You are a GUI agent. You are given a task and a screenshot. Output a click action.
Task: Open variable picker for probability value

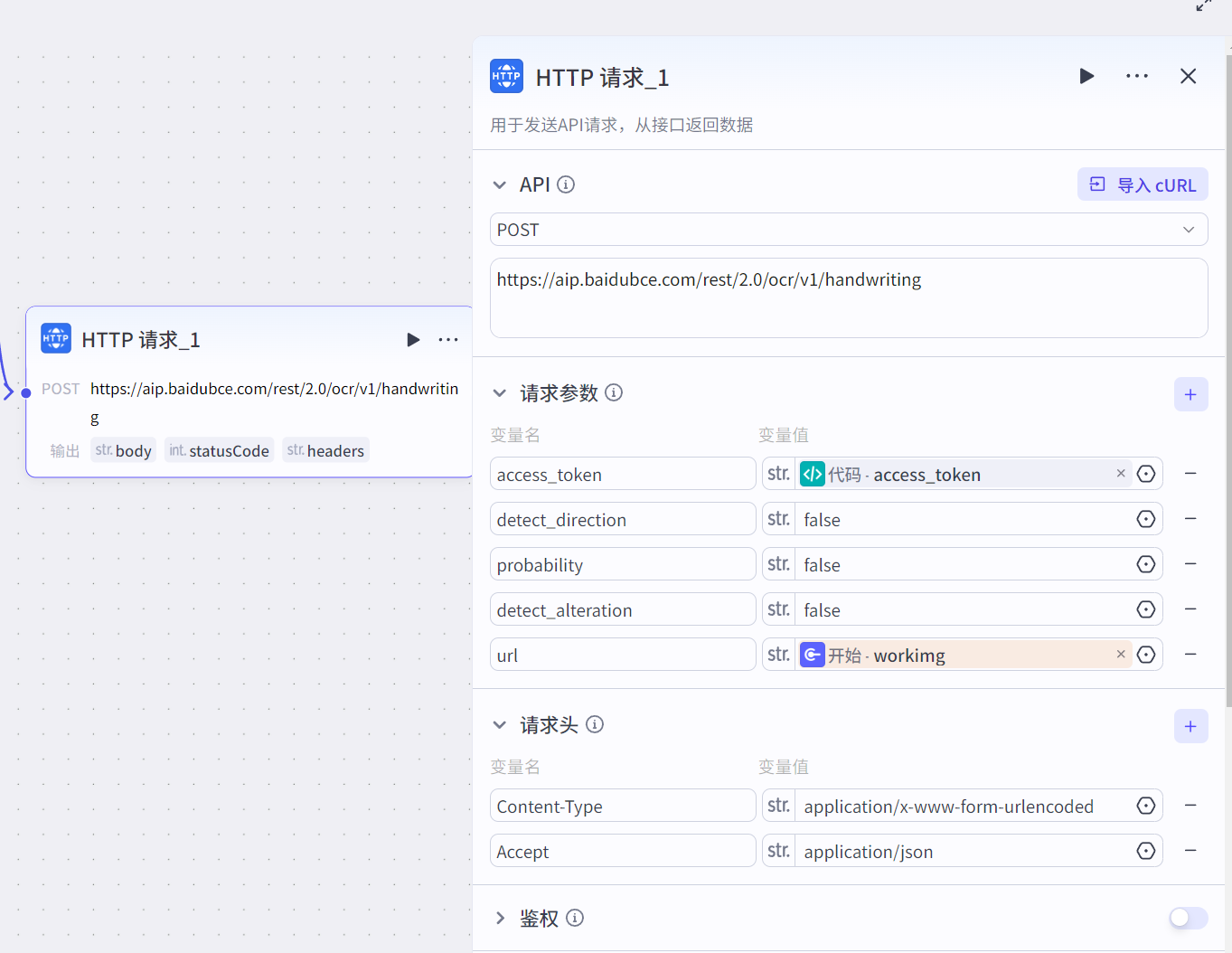tap(1146, 564)
